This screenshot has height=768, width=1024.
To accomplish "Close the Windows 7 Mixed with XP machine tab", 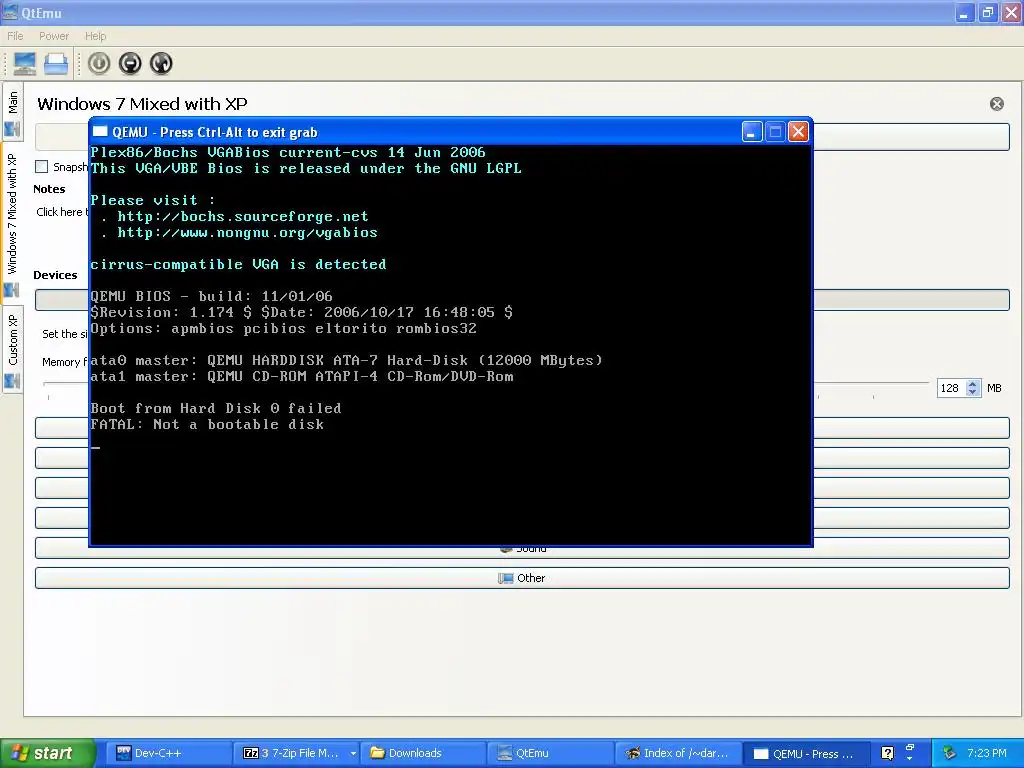I will coord(997,104).
